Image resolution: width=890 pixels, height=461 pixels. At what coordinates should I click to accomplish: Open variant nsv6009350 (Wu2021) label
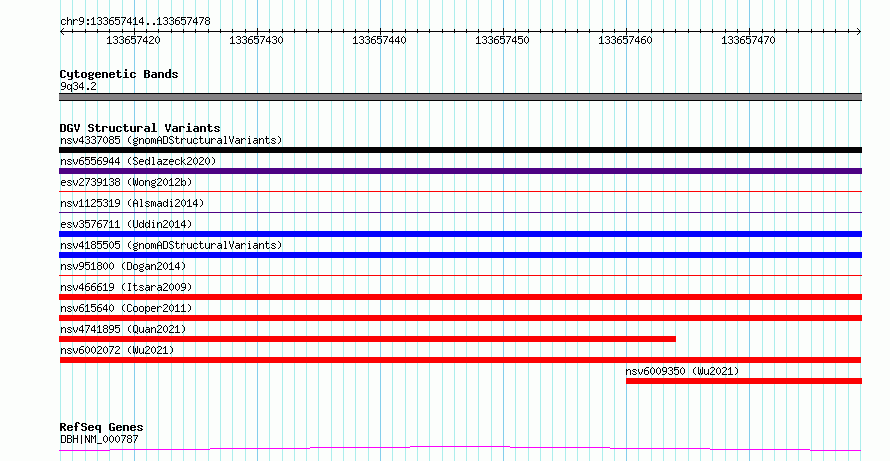pyautogui.click(x=682, y=371)
